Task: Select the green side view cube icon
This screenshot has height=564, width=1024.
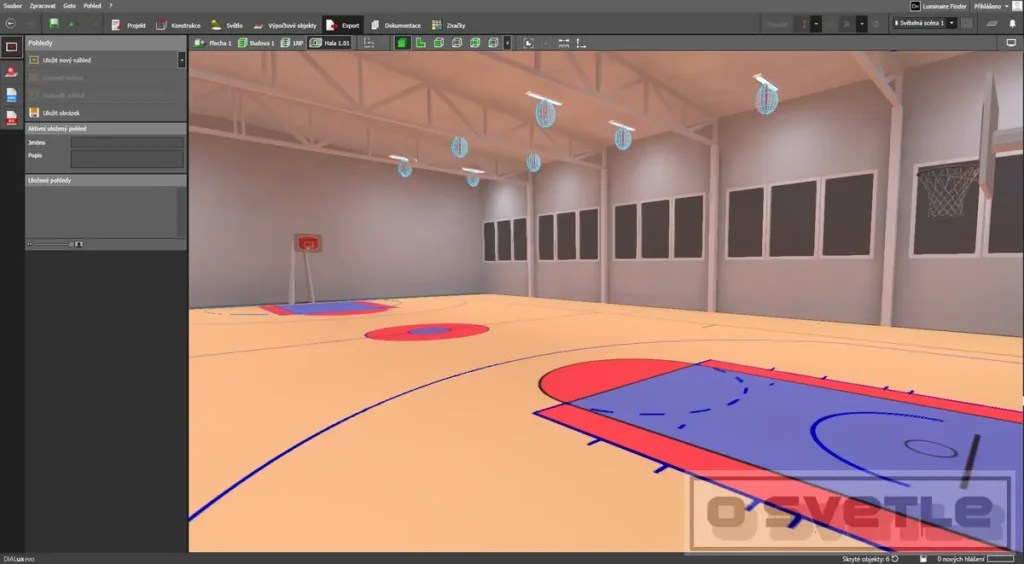Action: [475, 43]
